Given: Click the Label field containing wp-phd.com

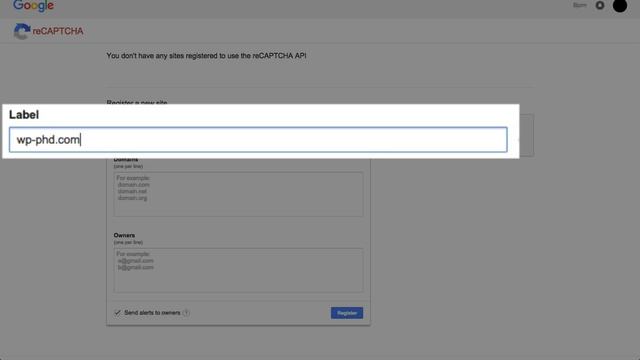Looking at the screenshot, I should click(x=258, y=140).
